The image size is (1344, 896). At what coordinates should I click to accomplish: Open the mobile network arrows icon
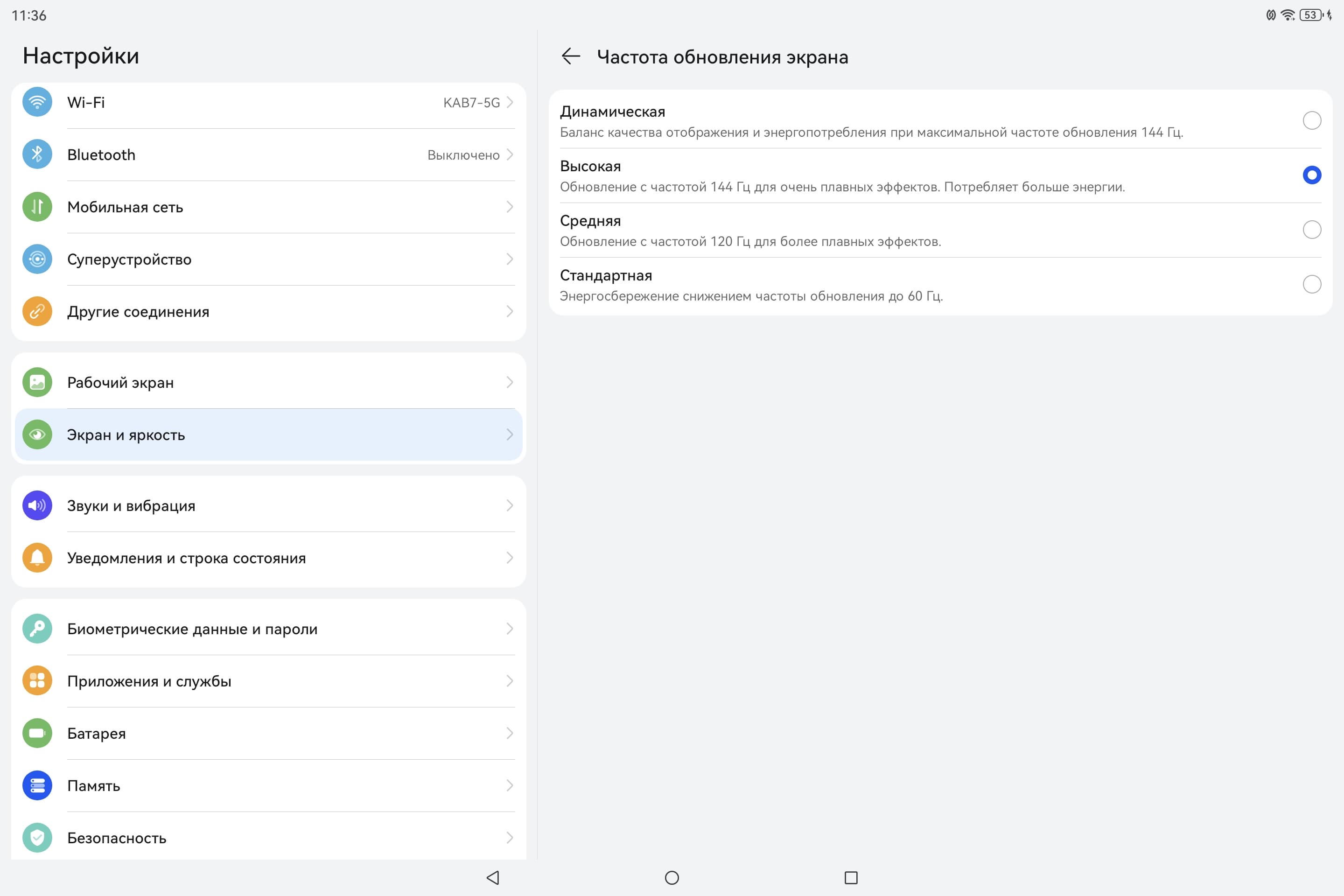point(37,207)
